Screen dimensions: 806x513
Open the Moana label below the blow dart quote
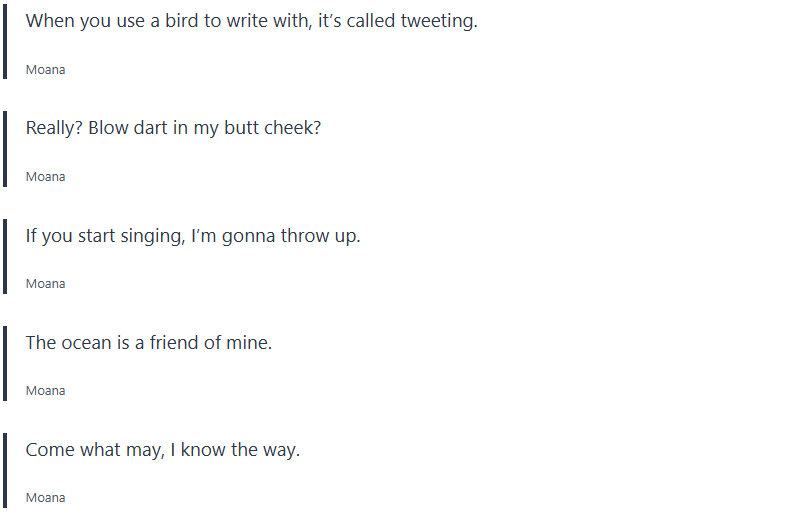pos(45,177)
